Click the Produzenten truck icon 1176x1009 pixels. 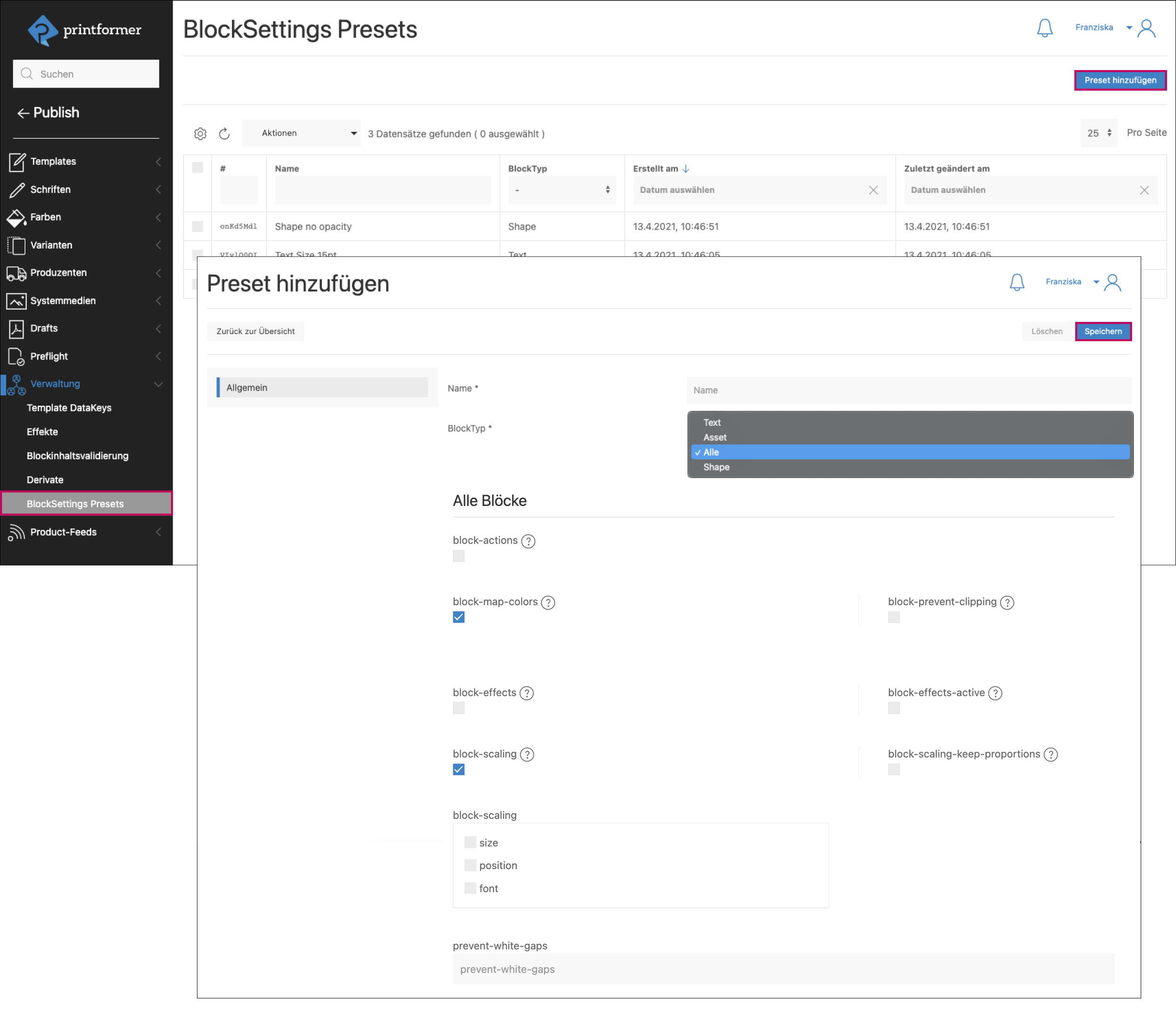(16, 273)
